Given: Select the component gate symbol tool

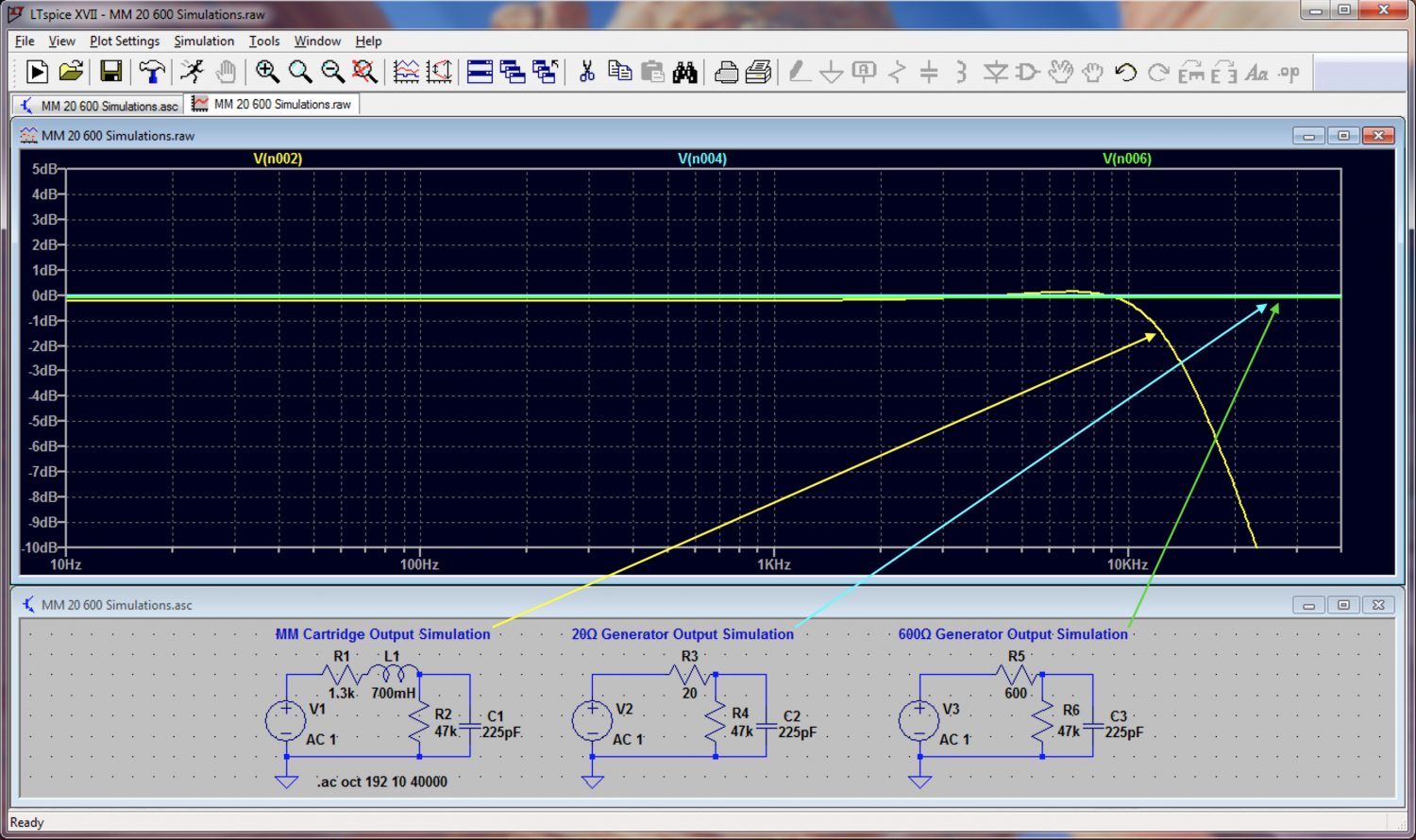Looking at the screenshot, I should (1027, 72).
